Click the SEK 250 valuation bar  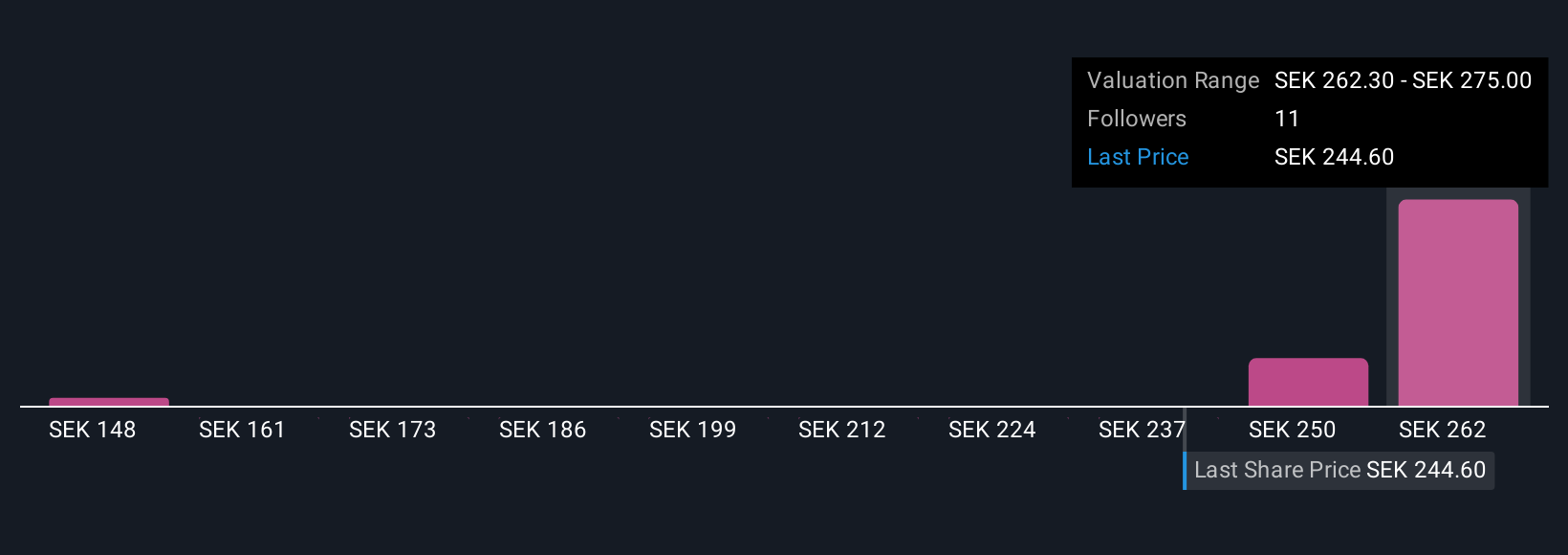click(x=1308, y=382)
